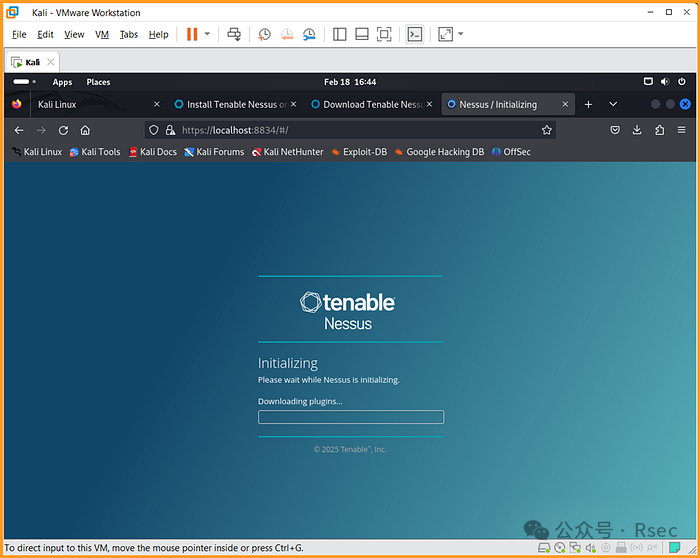700x558 pixels.
Task: Switch to the Kali Linux browser tab
Action: click(92, 104)
